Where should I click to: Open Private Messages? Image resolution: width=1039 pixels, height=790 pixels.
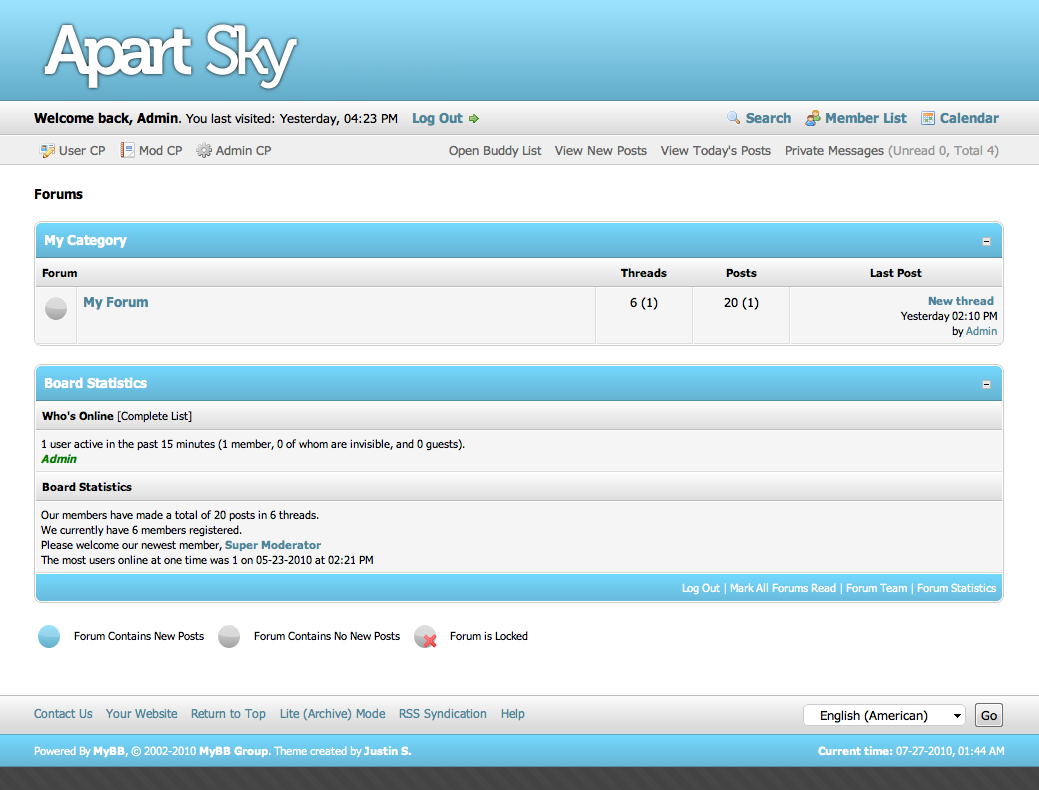[x=834, y=151]
